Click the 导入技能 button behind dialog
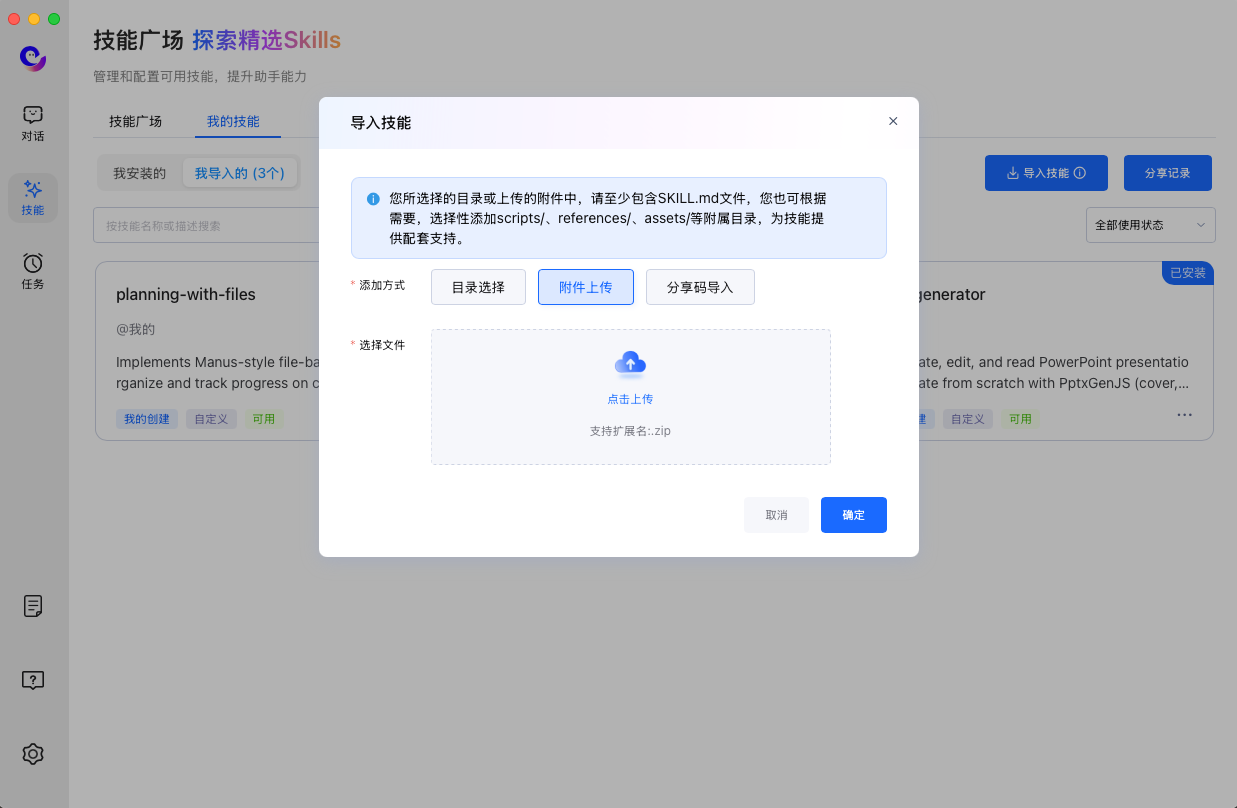This screenshot has width=1237, height=808. (1046, 173)
